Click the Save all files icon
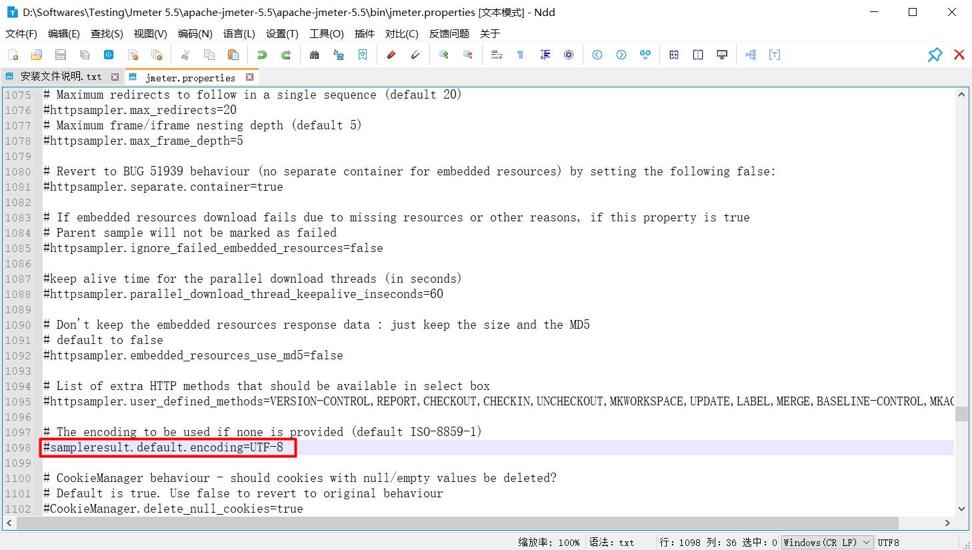The width and height of the screenshot is (972, 550). [x=85, y=55]
